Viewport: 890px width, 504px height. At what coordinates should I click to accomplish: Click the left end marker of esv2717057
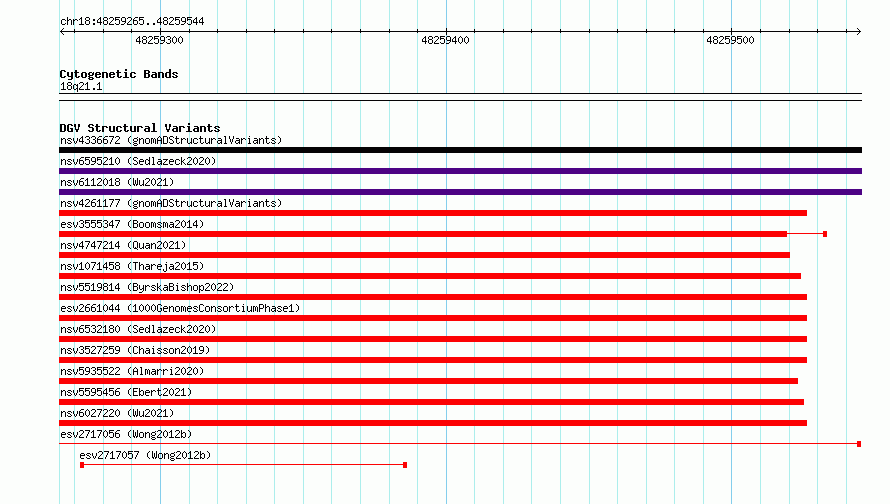(x=82, y=465)
